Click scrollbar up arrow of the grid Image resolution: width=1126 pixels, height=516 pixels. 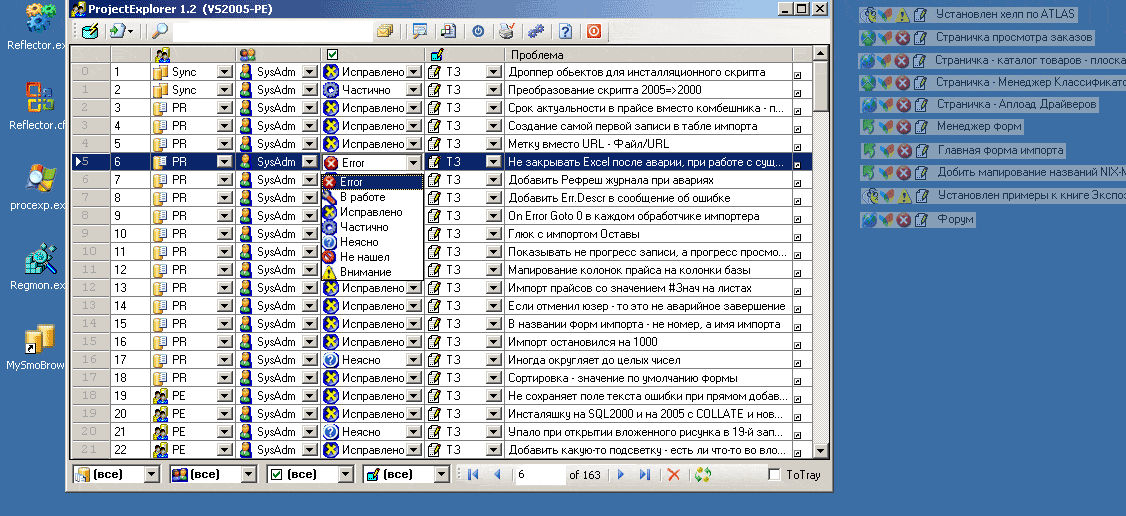click(x=820, y=55)
